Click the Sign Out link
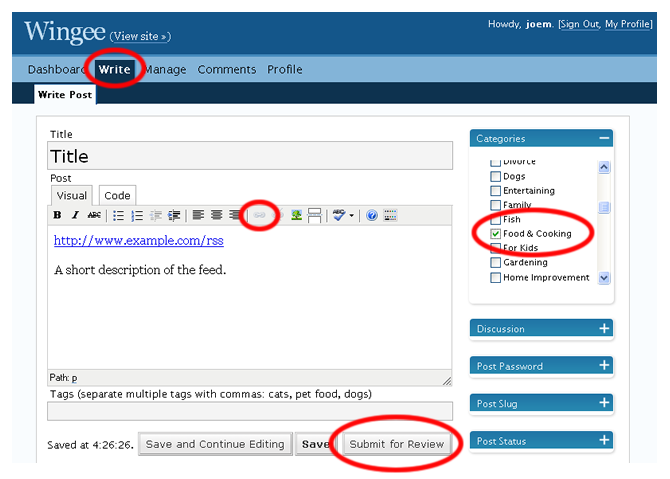The width and height of the screenshot is (670, 479). (580, 24)
